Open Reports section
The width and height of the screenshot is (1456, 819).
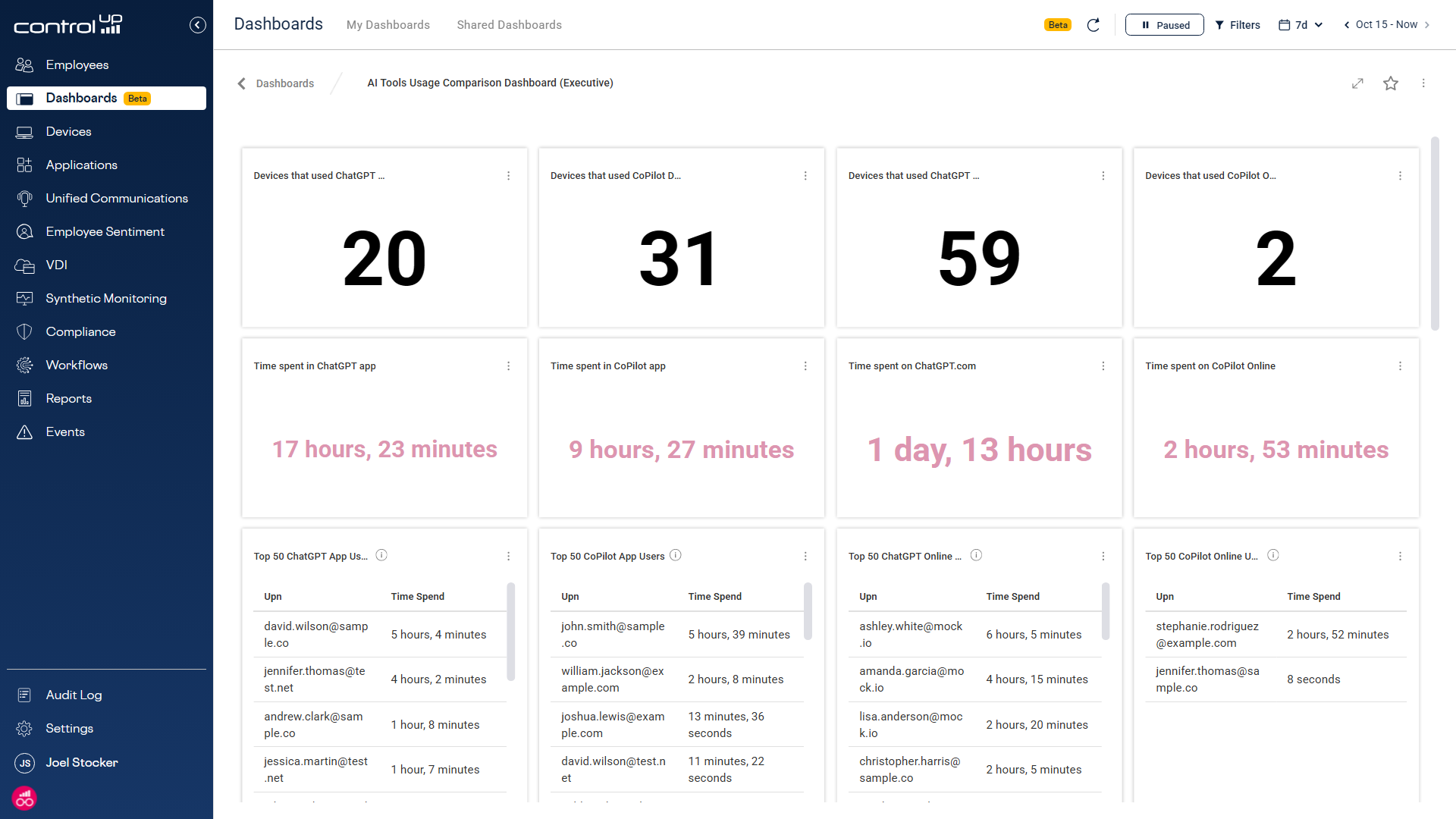coord(106,399)
